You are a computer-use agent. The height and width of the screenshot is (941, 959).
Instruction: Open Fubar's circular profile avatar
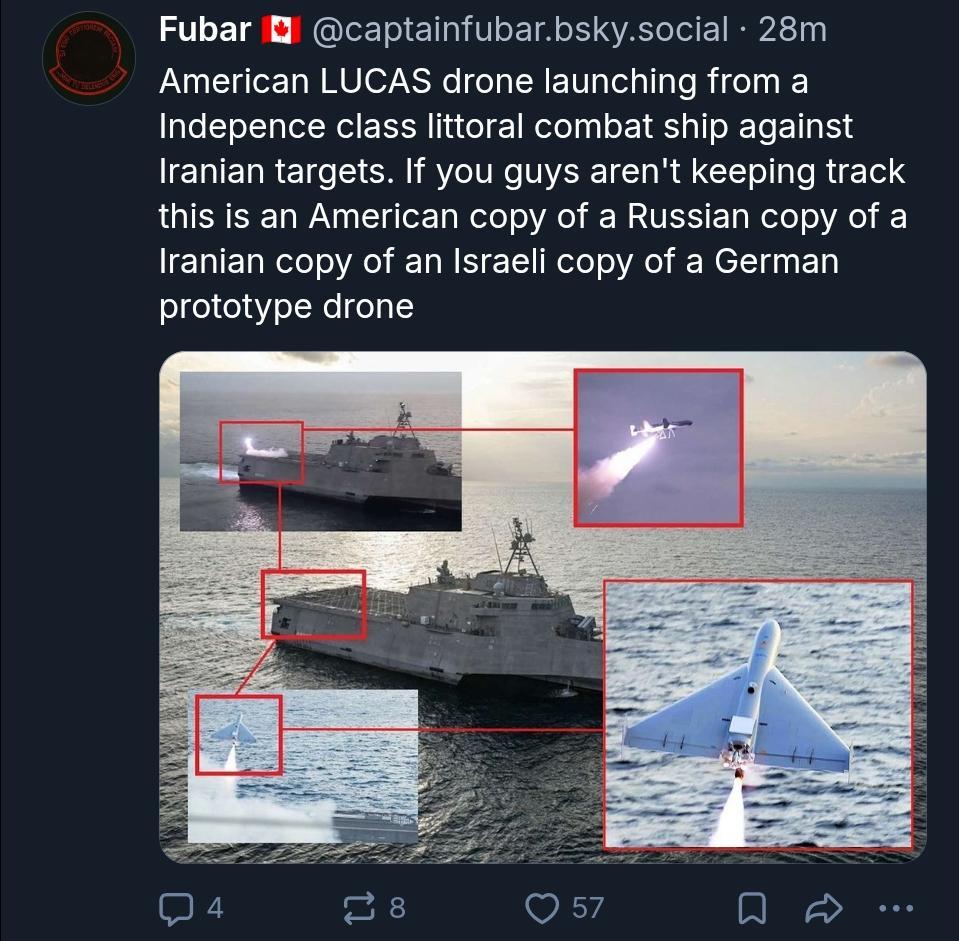click(x=89, y=59)
